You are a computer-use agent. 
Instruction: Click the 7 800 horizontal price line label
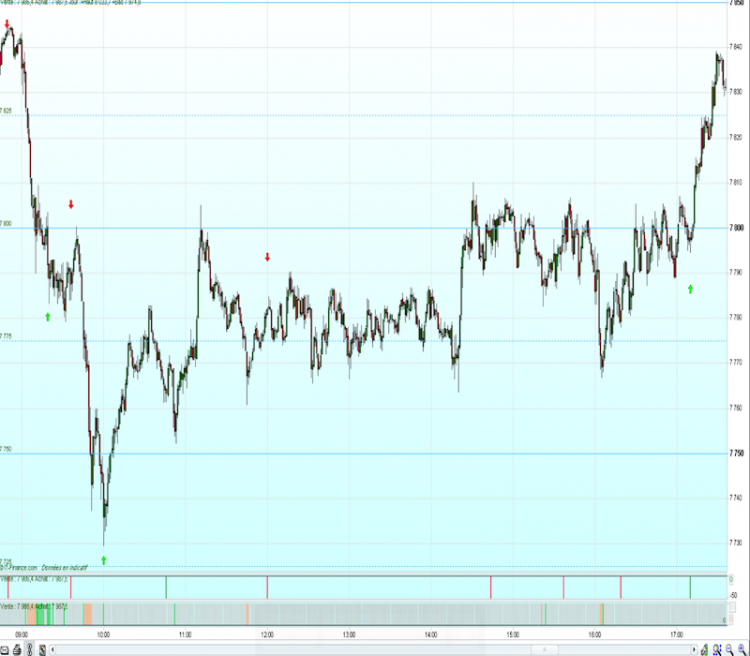(x=5, y=223)
